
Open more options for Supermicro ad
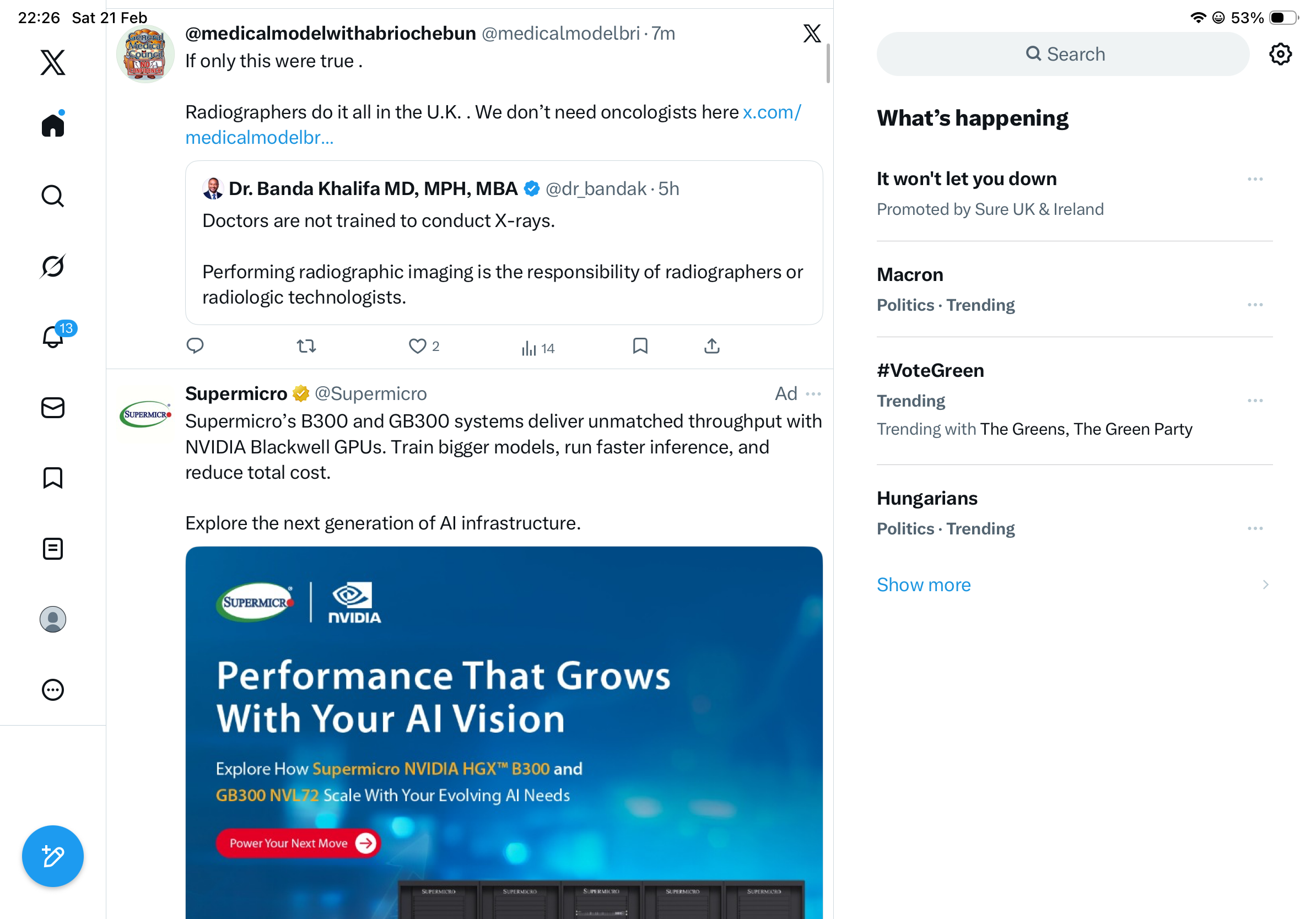[x=813, y=394]
